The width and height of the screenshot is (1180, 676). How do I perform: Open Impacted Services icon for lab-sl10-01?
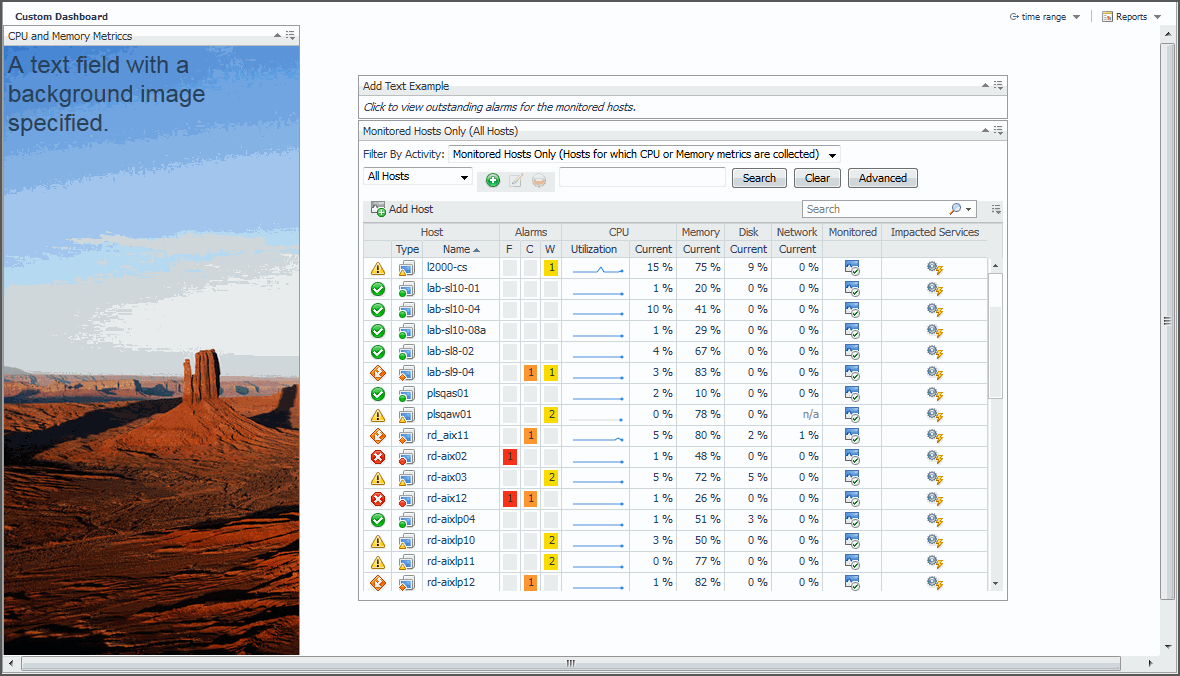click(934, 289)
